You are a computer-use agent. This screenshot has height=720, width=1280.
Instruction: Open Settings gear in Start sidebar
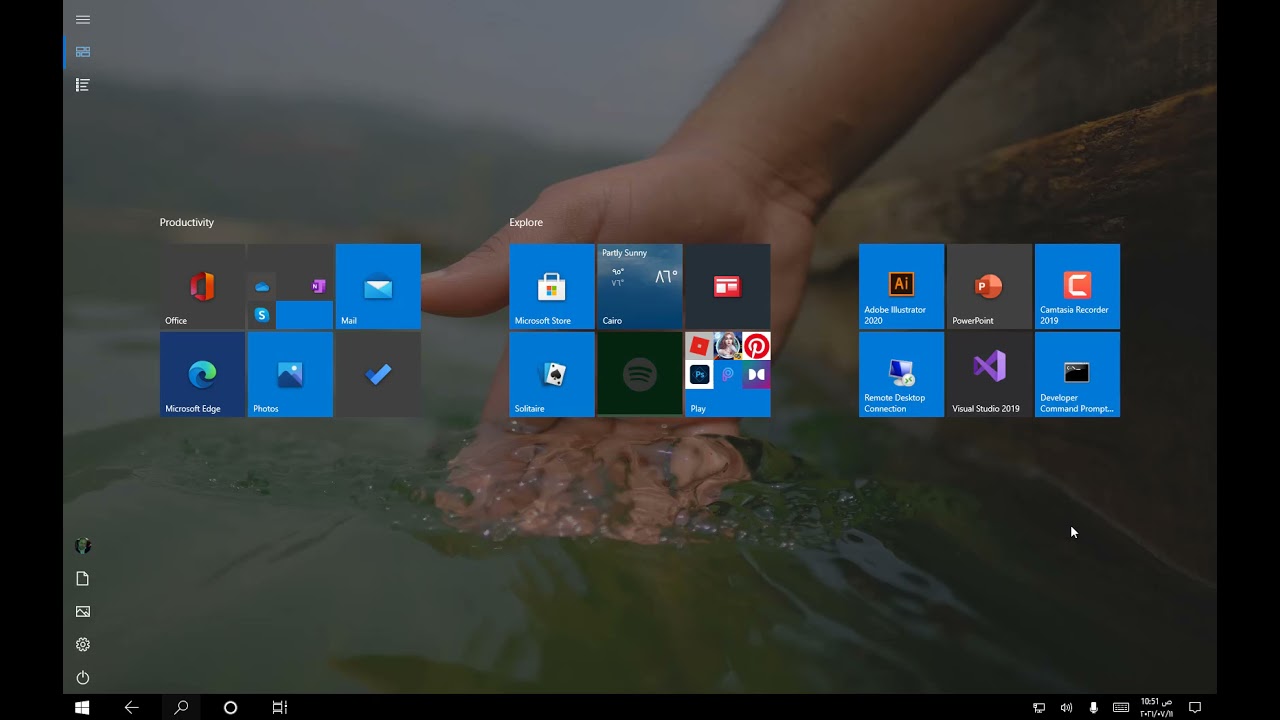coord(83,645)
